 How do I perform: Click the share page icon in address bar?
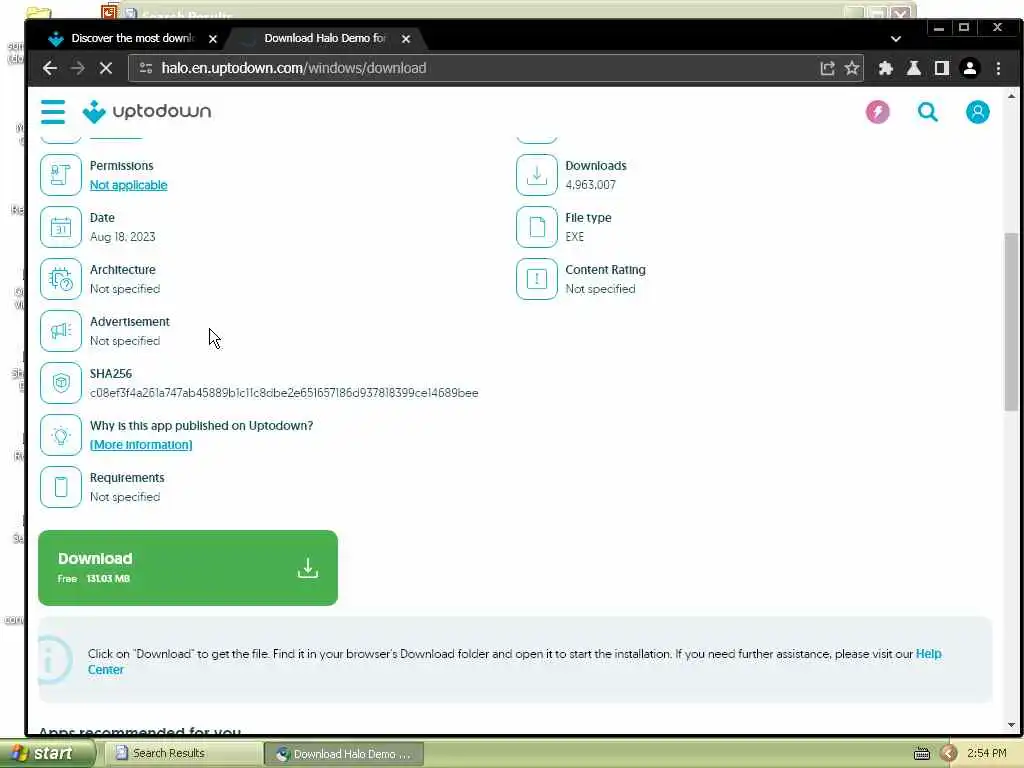coord(827,68)
